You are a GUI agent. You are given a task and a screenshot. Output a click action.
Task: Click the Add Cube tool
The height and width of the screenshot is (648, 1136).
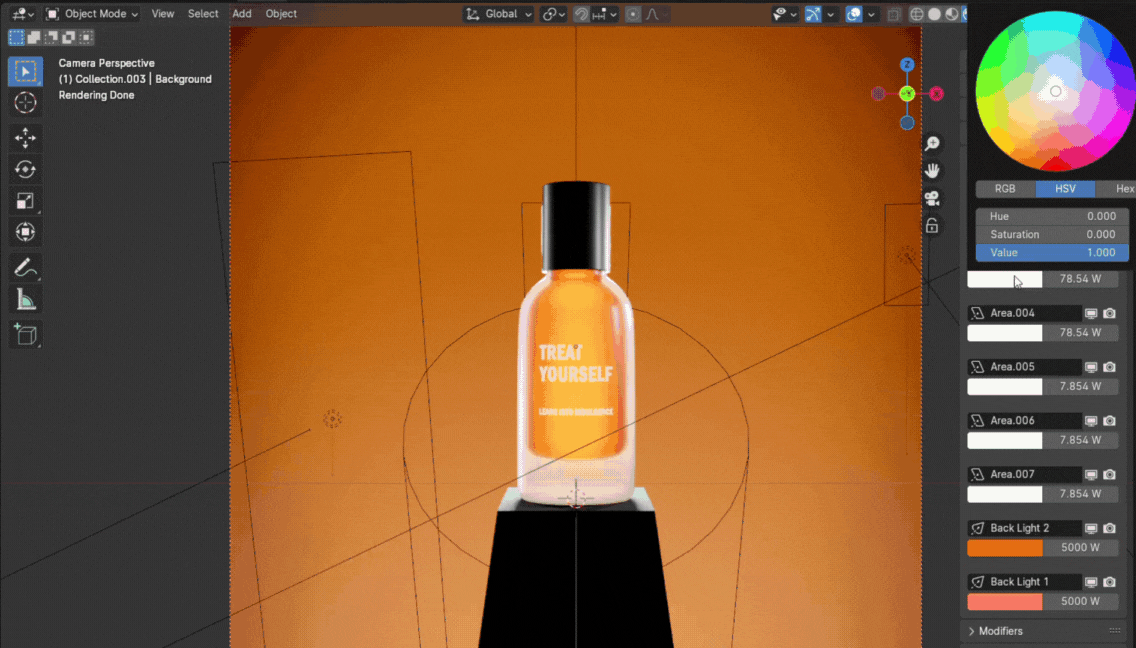pyautogui.click(x=25, y=334)
